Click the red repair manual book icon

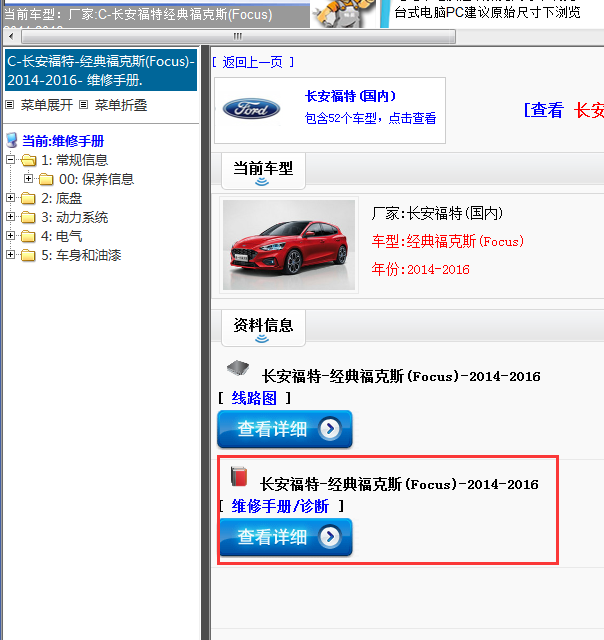pos(239,476)
